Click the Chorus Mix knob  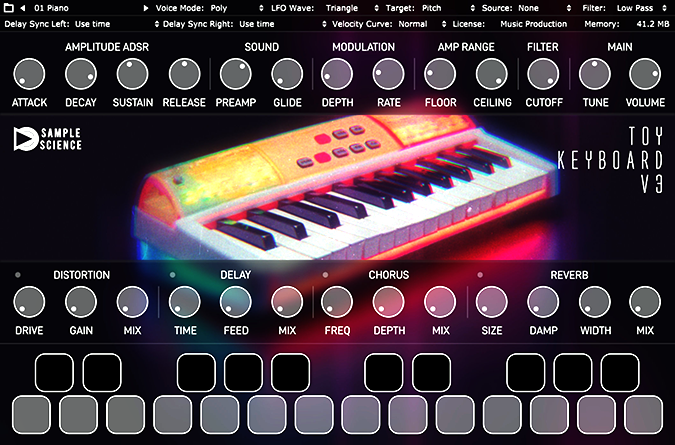click(440, 302)
